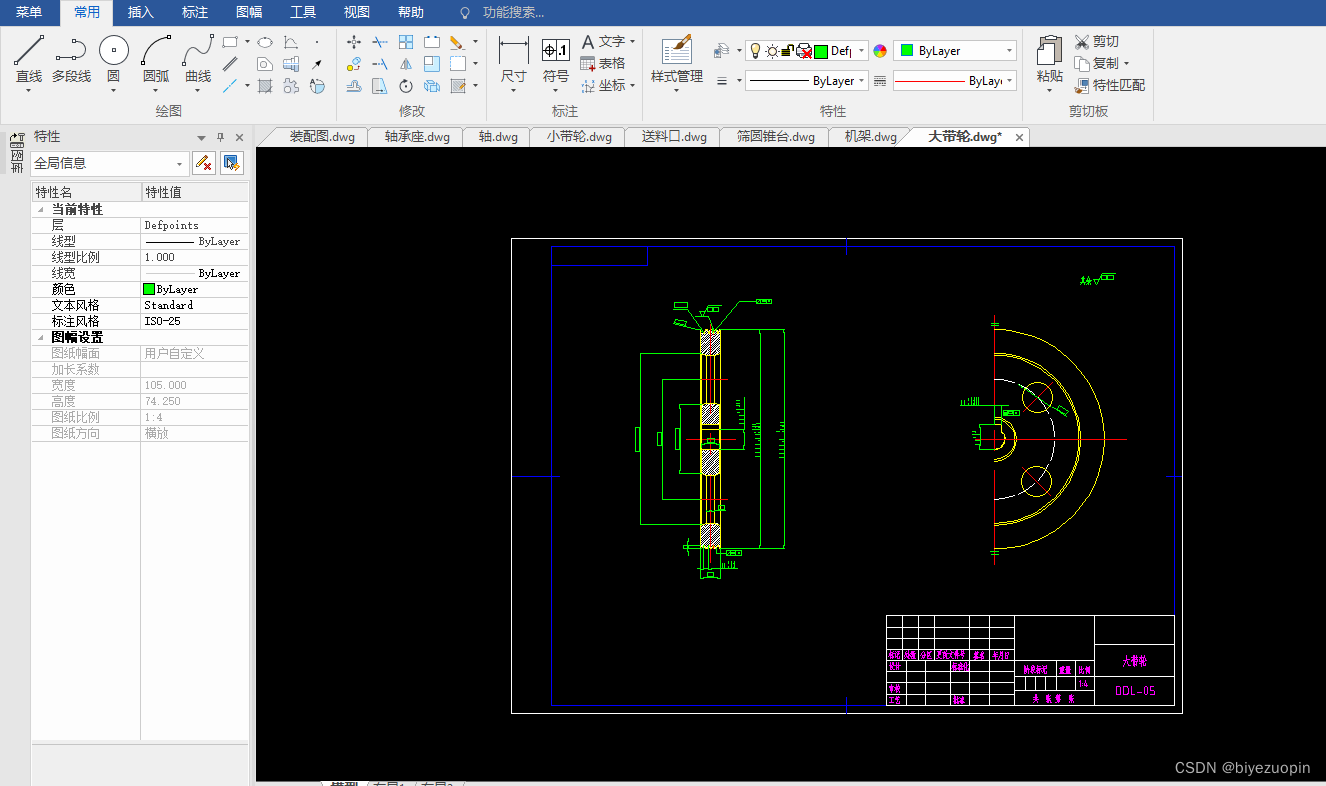1326x786 pixels.
Task: Toggle the layer lock padlock icon
Action: point(788,50)
